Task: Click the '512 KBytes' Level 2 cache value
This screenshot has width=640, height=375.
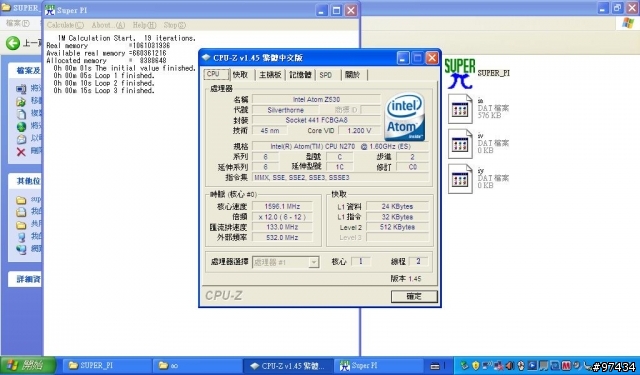Action: coord(397,227)
